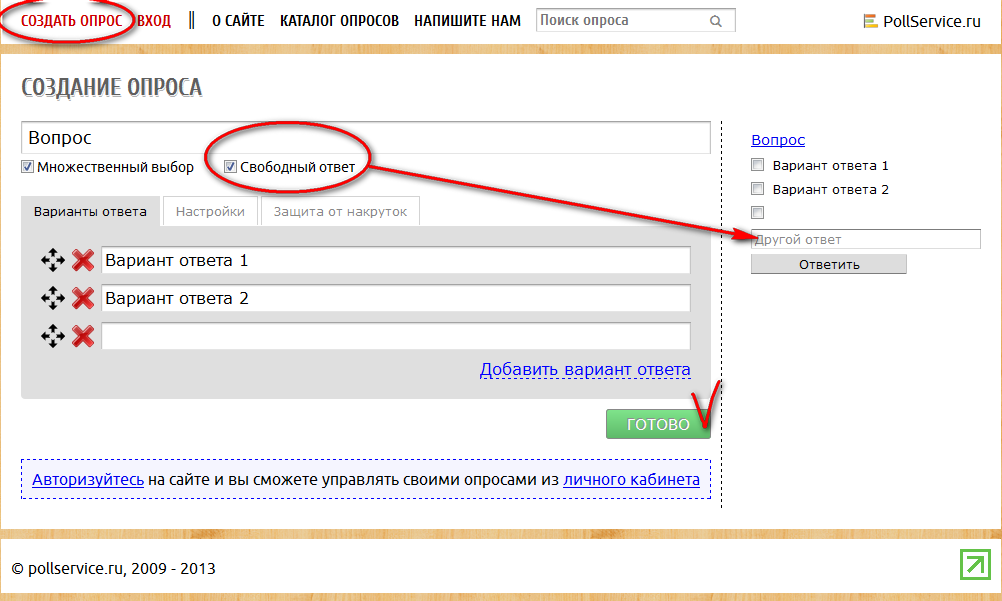The width and height of the screenshot is (1002, 601).
Task: Click the green Готово button
Action: [x=658, y=424]
